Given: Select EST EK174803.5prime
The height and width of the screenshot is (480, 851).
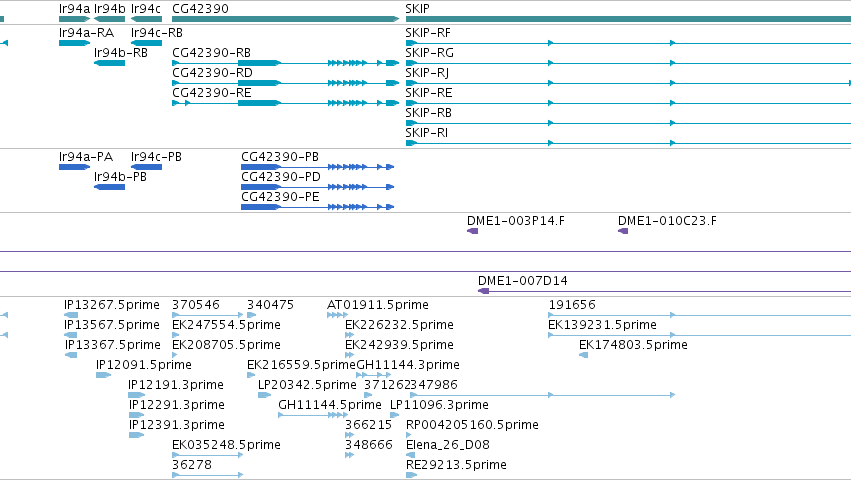Looking at the screenshot, I should pos(584,355).
